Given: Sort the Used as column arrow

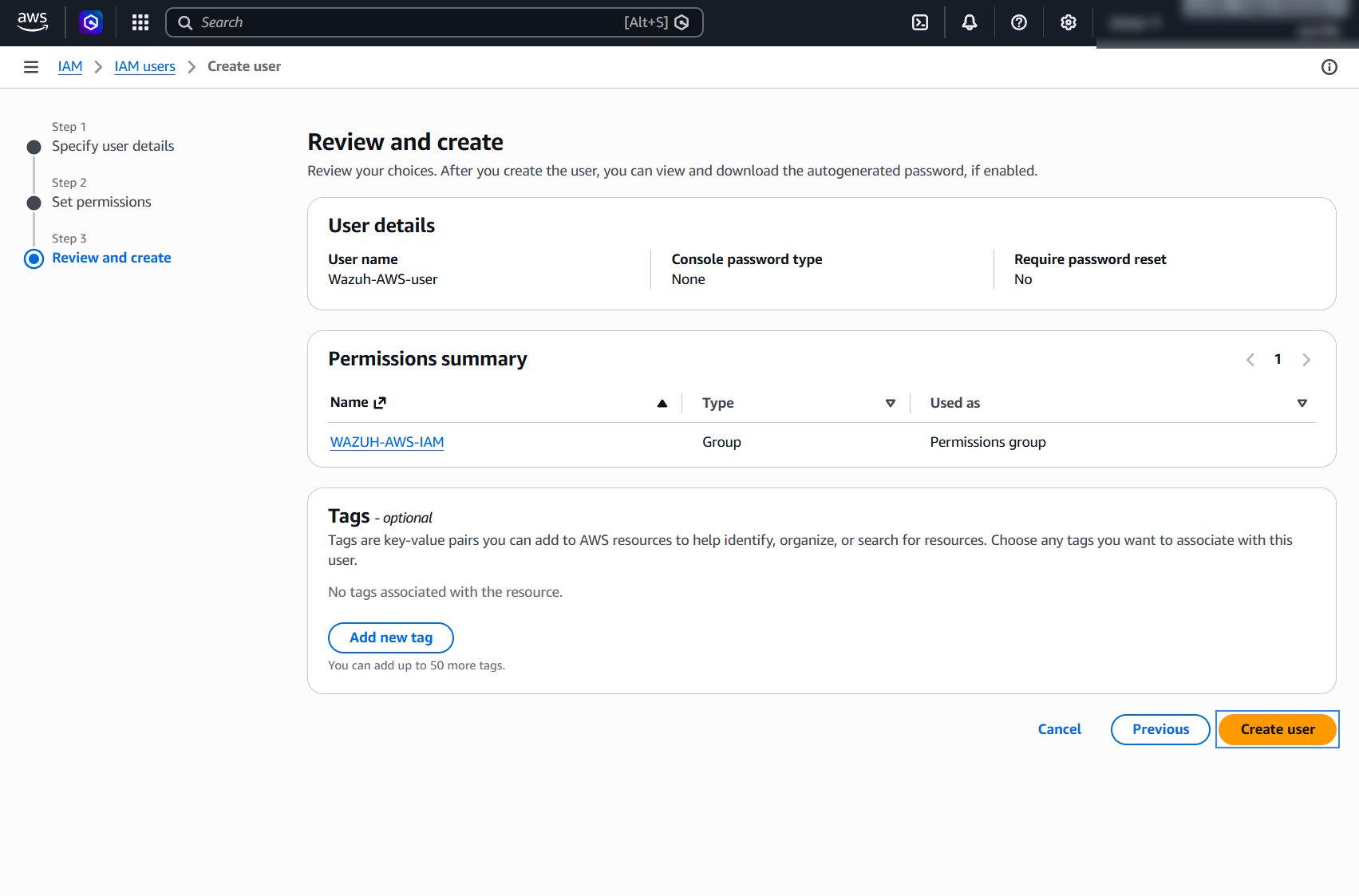Looking at the screenshot, I should click(1302, 403).
